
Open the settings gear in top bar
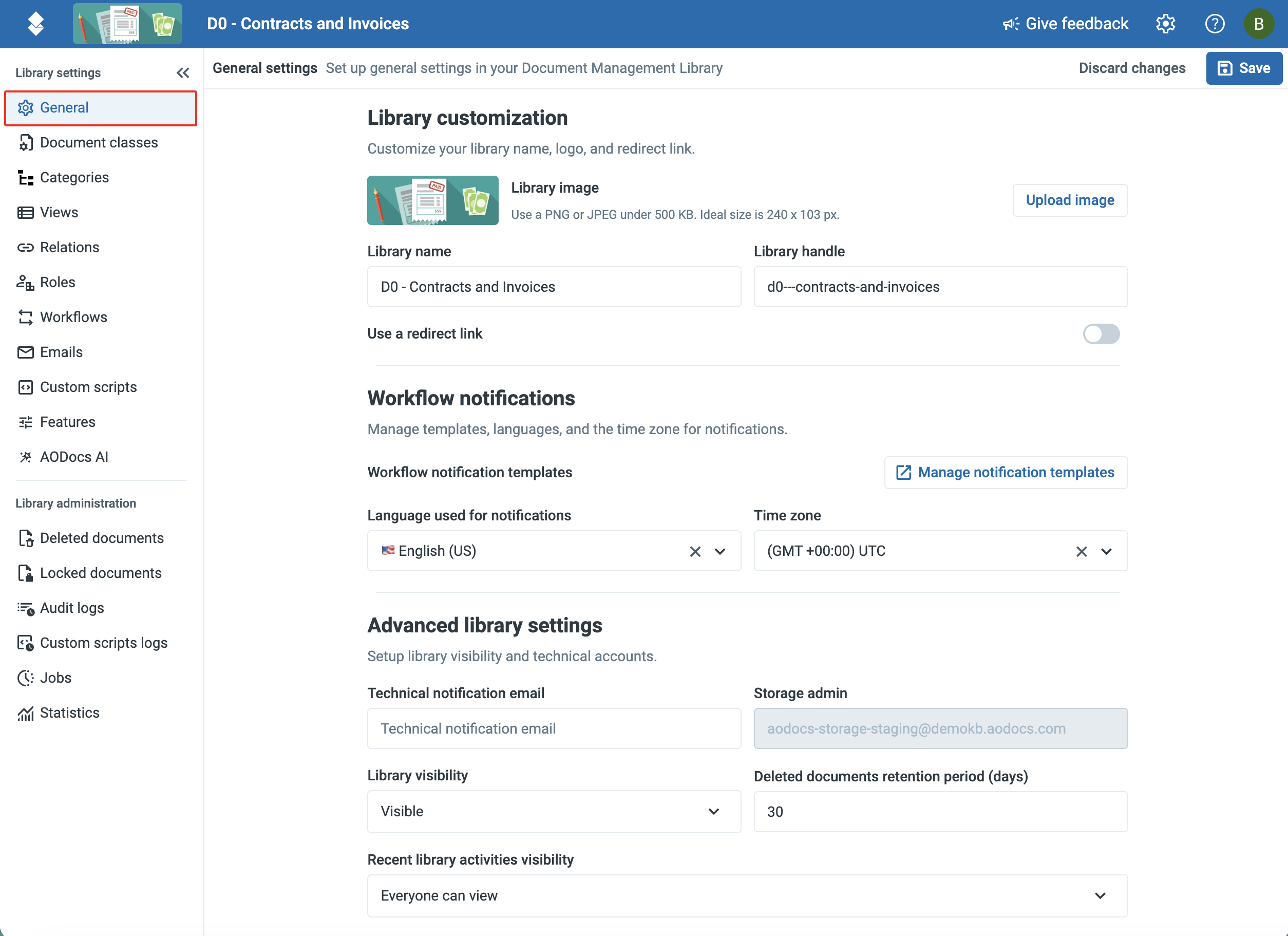(1165, 24)
